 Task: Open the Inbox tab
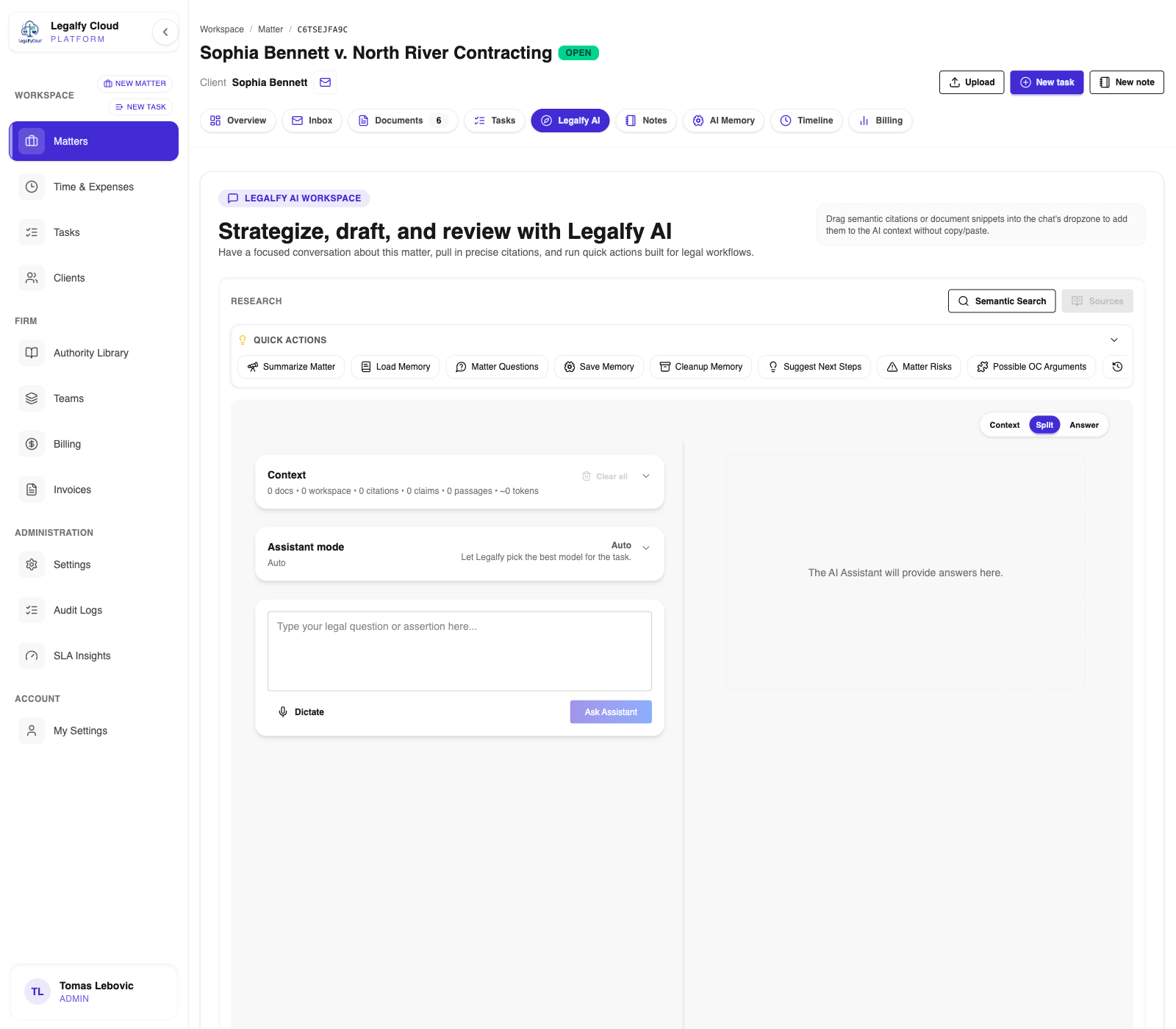312,121
